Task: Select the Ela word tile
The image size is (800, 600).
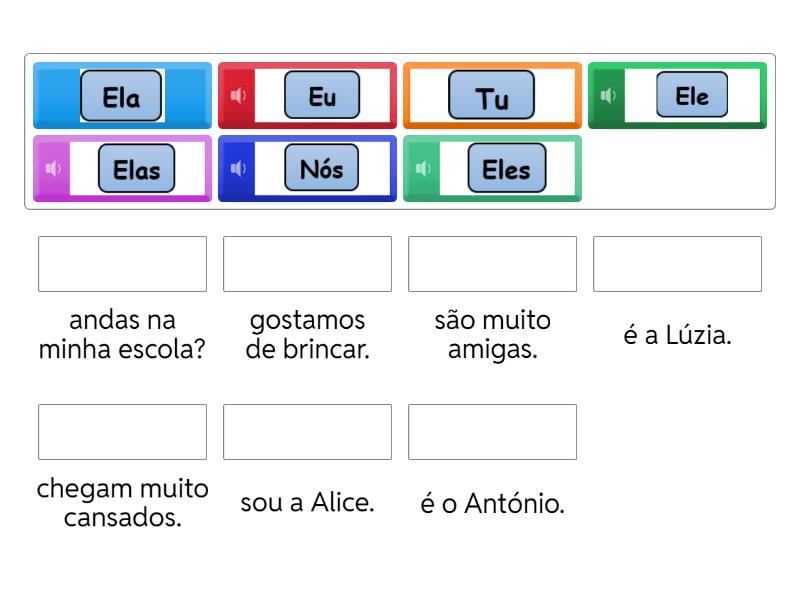Action: (121, 96)
